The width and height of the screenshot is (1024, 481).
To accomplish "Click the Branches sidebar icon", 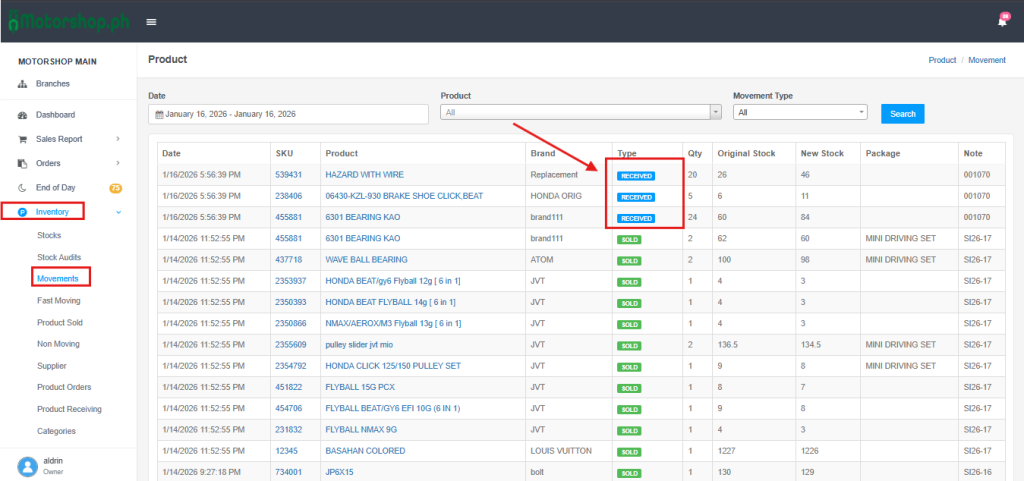I will tap(23, 83).
